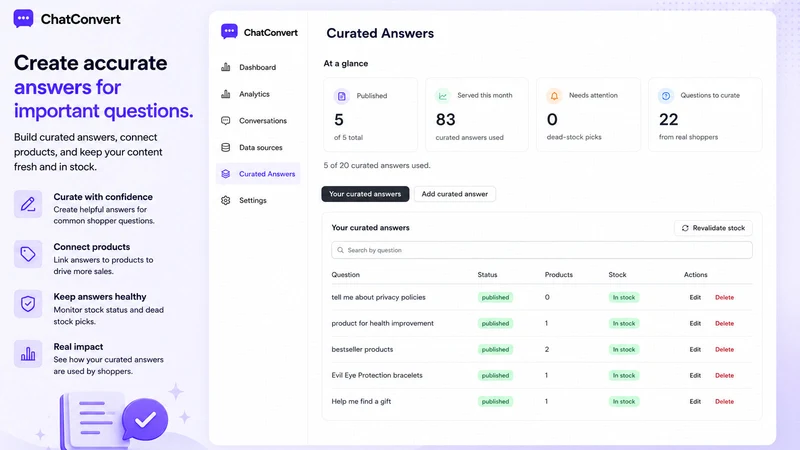This screenshot has width=800, height=450.
Task: Click the Question column header
Action: (x=345, y=274)
